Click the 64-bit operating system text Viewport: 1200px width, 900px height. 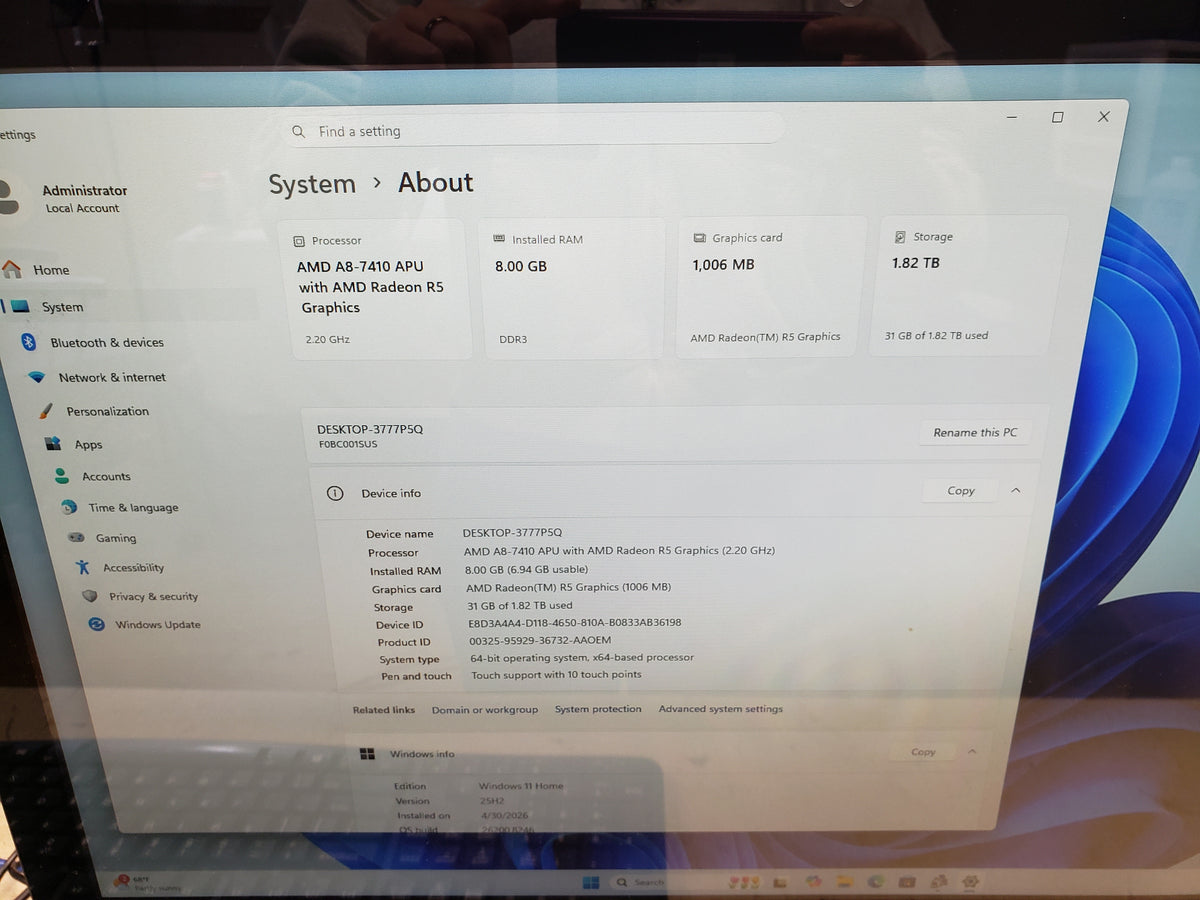(x=582, y=658)
